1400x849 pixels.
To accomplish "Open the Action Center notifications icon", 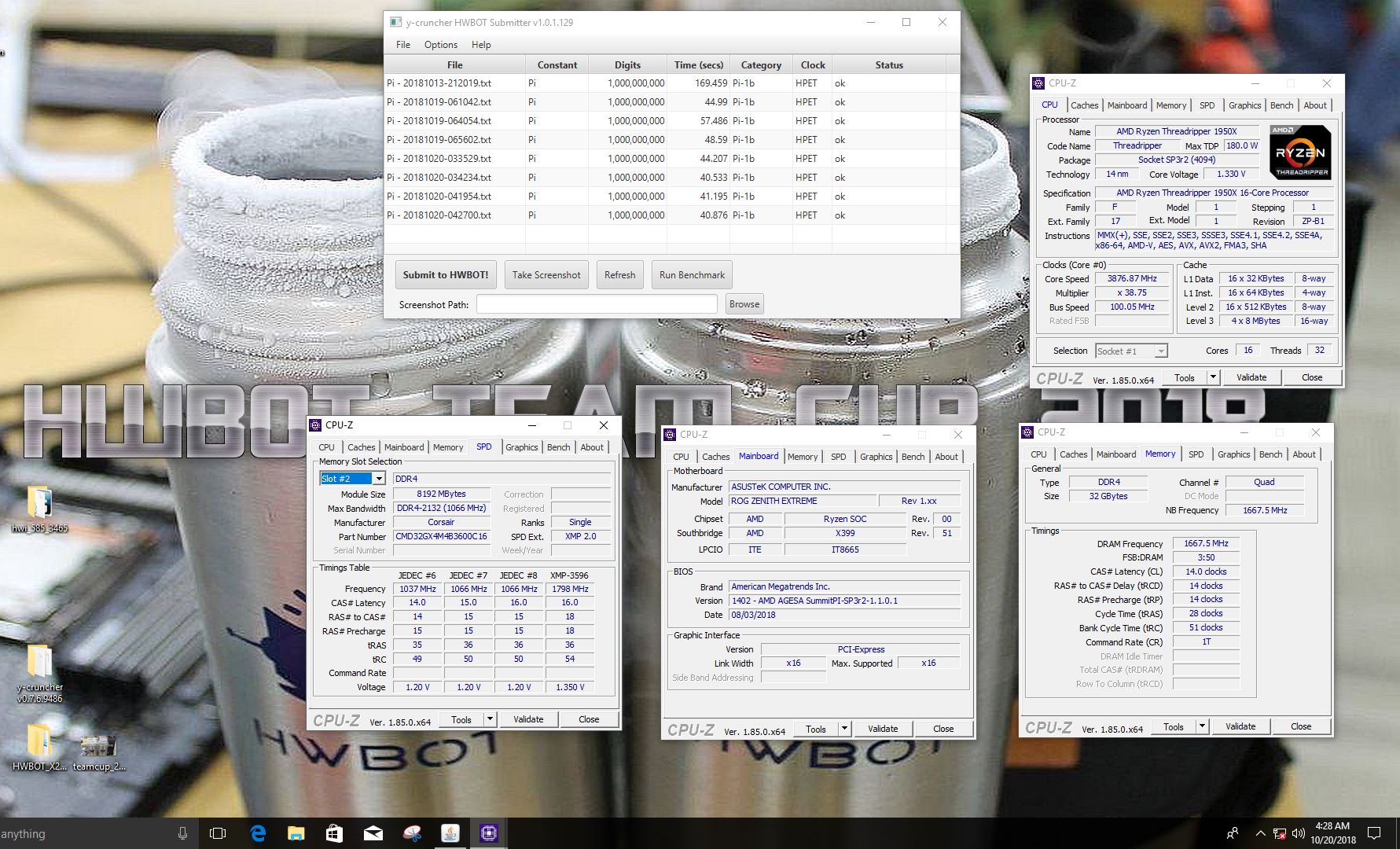I will 1373,833.
